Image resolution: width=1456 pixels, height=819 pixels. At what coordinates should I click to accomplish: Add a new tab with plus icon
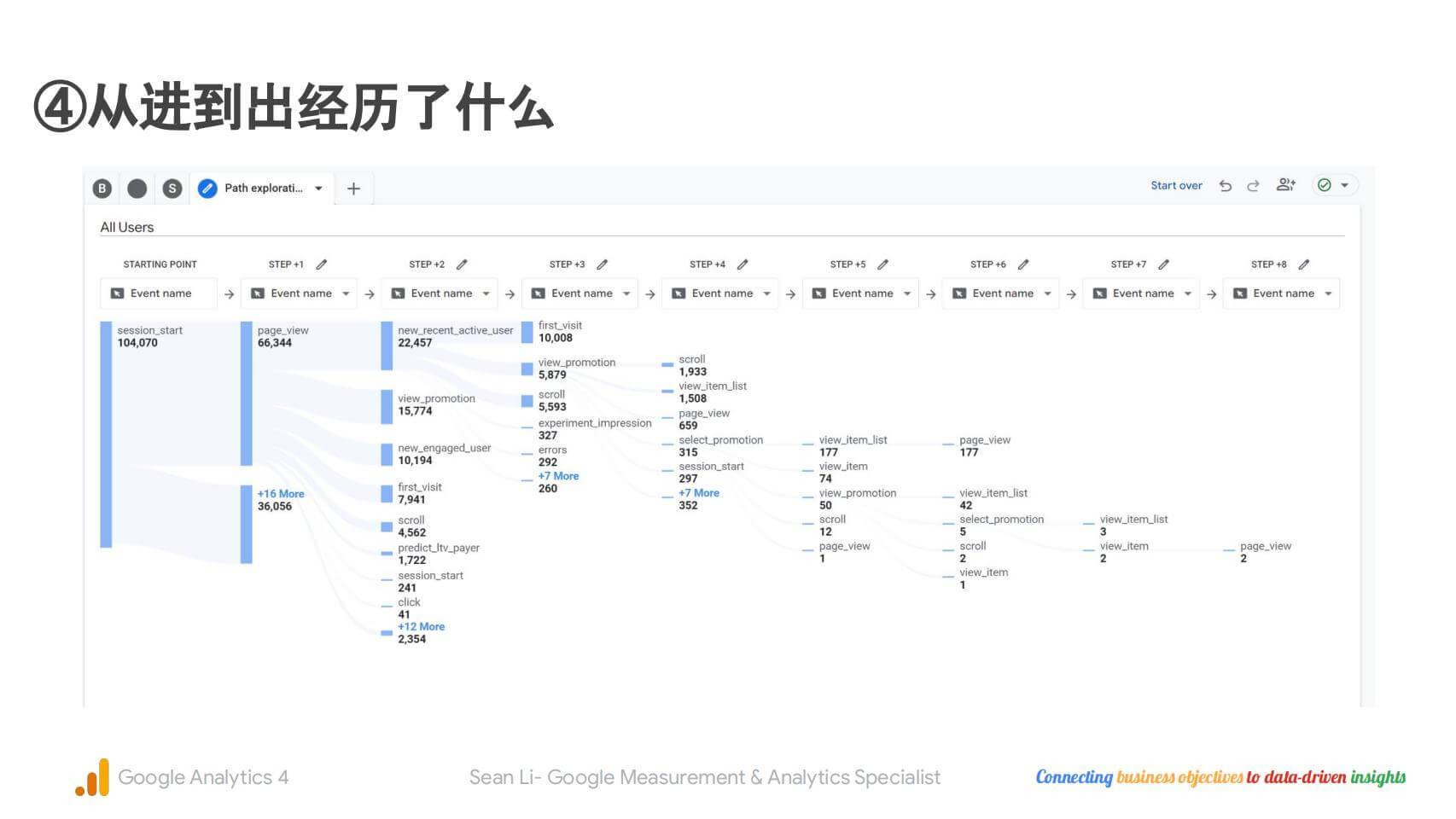click(x=353, y=189)
